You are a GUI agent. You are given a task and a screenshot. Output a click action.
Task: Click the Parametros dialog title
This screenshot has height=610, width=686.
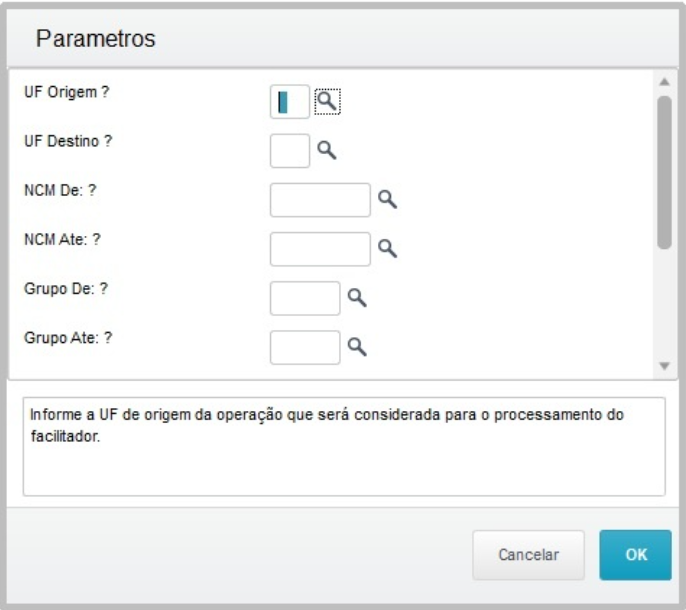(95, 39)
